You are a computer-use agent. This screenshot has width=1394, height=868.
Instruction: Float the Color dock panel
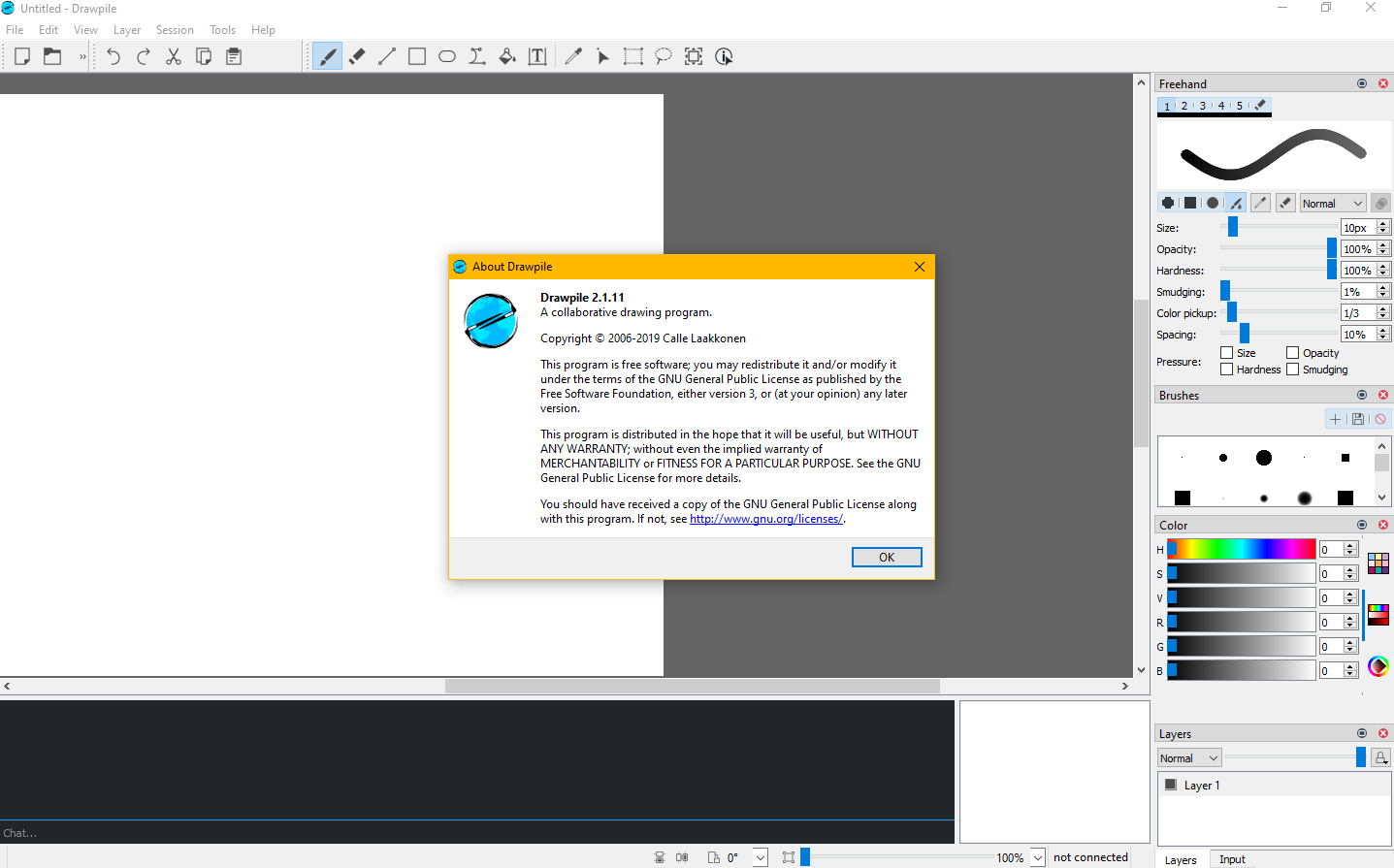(x=1362, y=525)
